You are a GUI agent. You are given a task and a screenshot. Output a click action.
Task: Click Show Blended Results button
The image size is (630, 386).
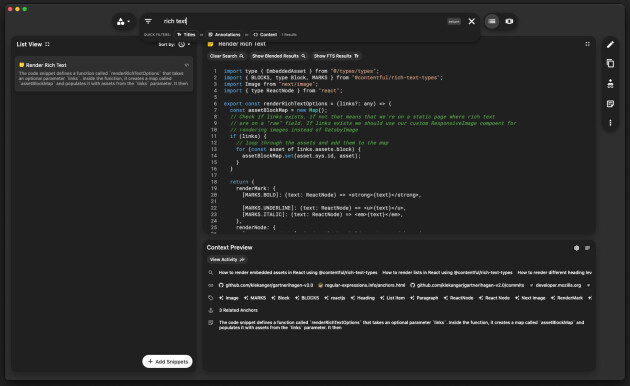pyautogui.click(x=278, y=56)
